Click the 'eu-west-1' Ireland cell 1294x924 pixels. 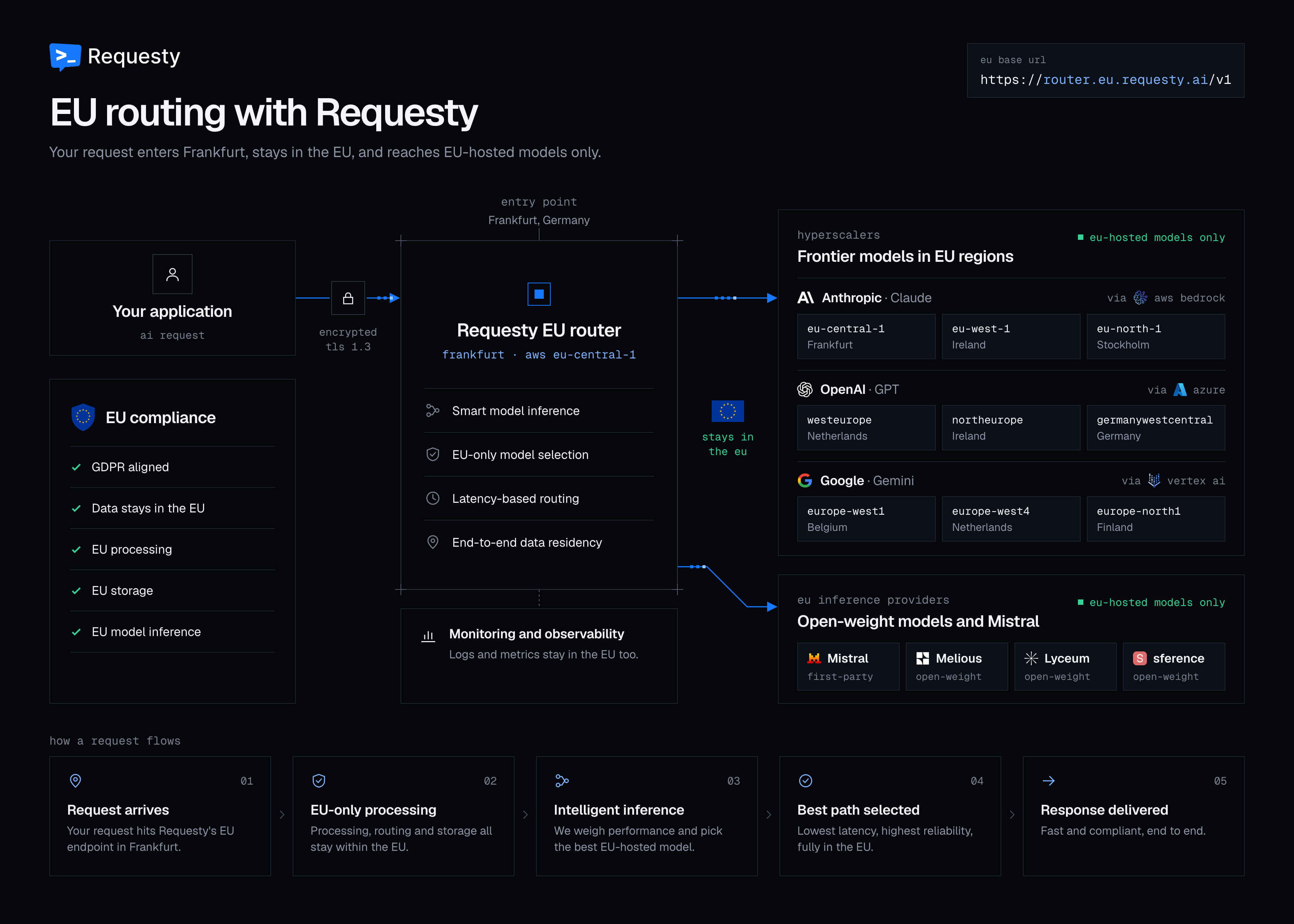pos(1011,336)
